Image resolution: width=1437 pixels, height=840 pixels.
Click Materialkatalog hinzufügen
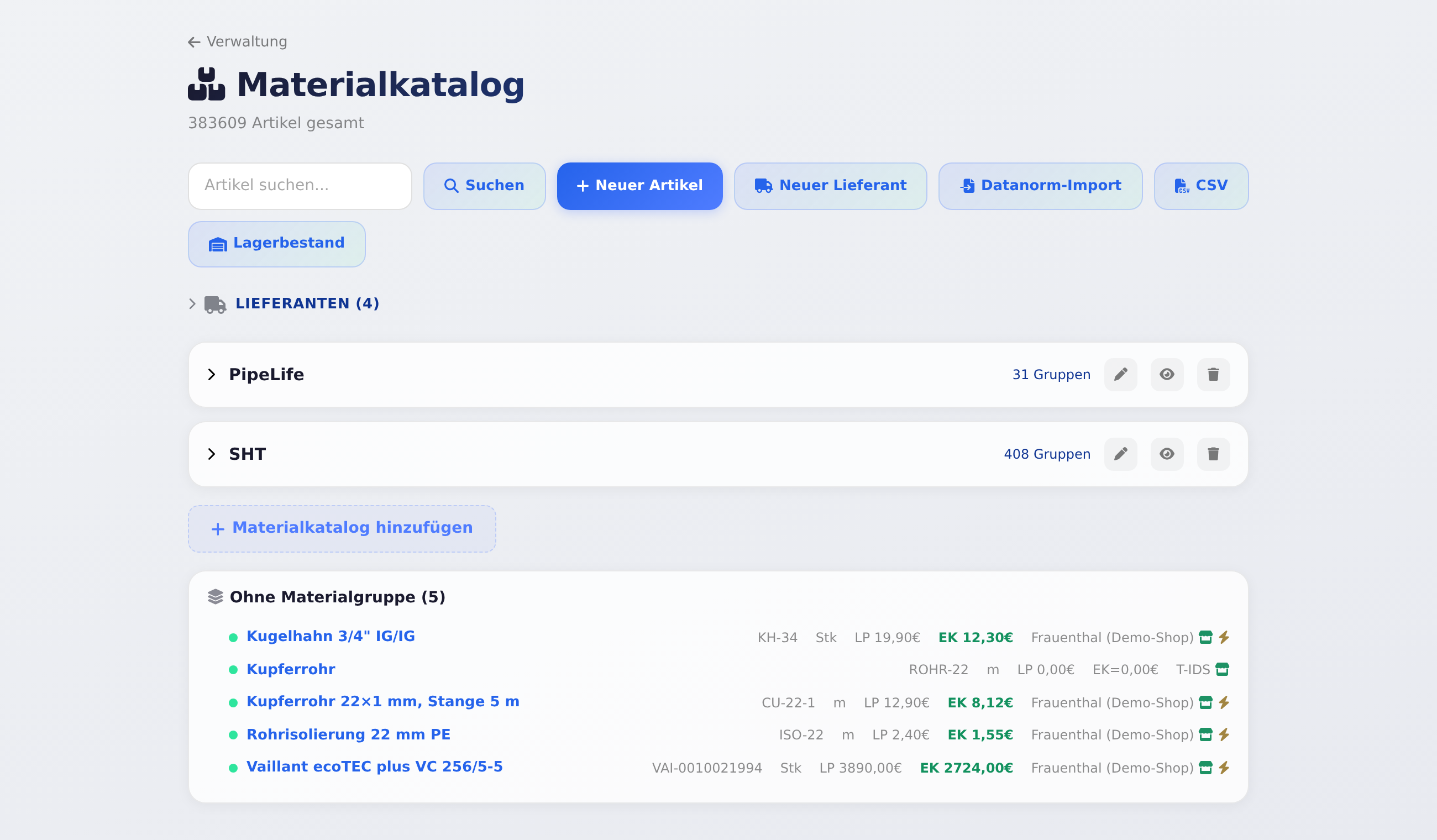(342, 528)
